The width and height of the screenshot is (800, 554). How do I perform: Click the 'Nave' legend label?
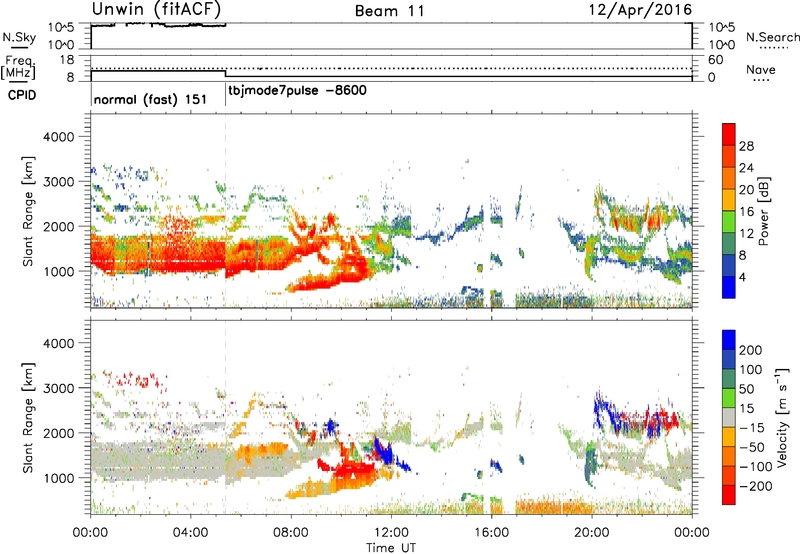(x=761, y=70)
